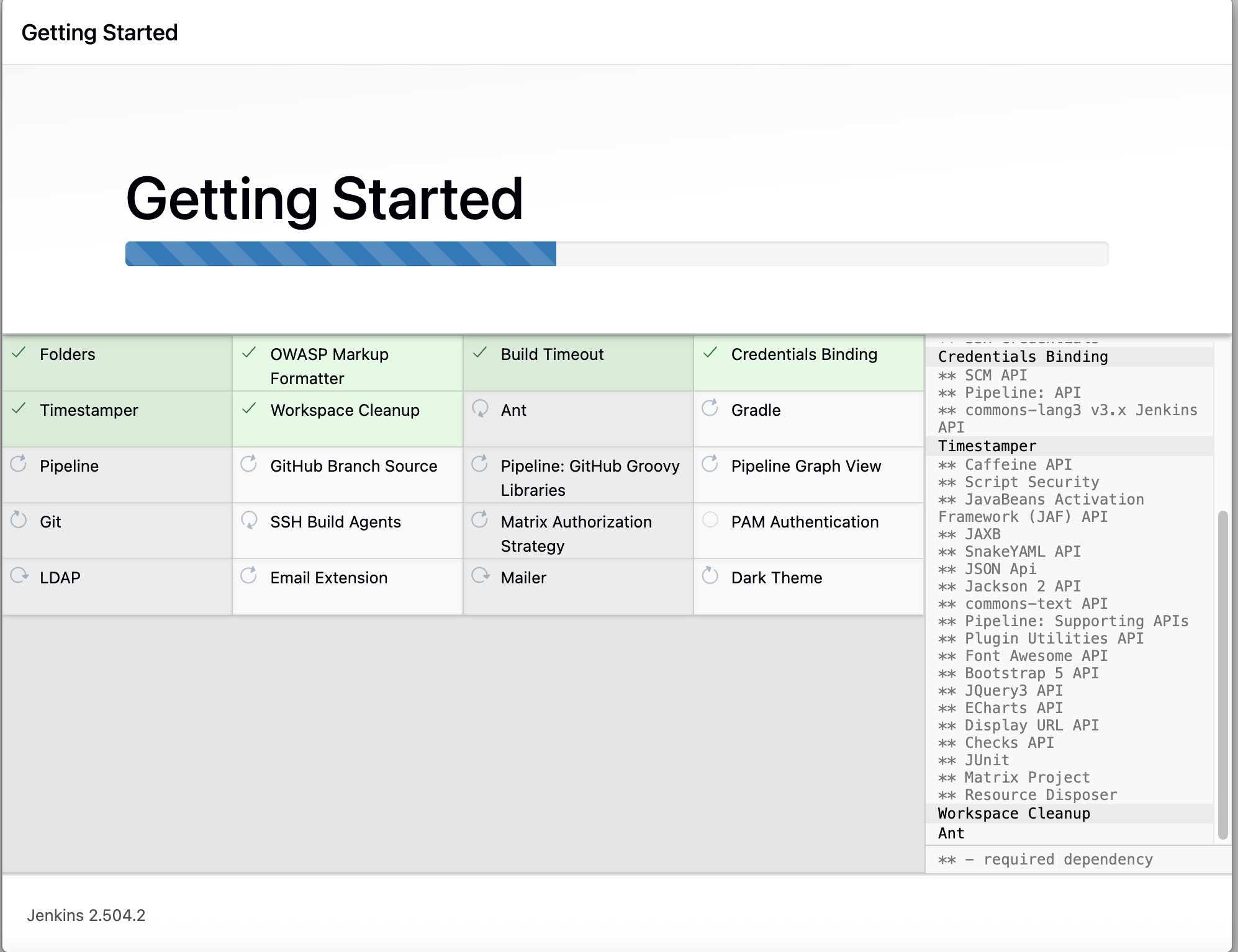This screenshot has width=1238, height=952.
Task: Click the pending spinner icon beside Gradle
Action: (710, 408)
